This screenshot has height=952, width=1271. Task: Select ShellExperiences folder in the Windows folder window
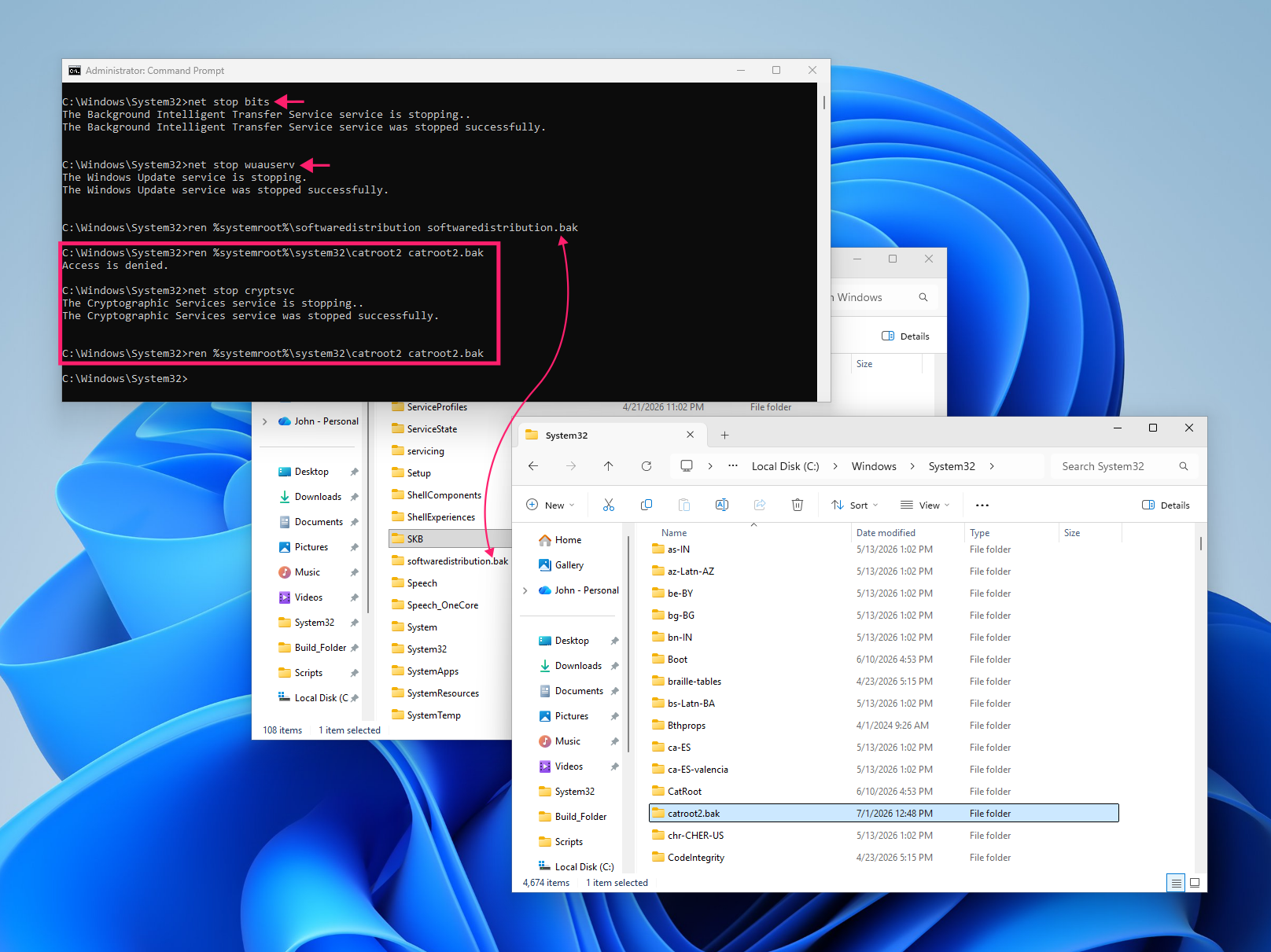(x=434, y=517)
